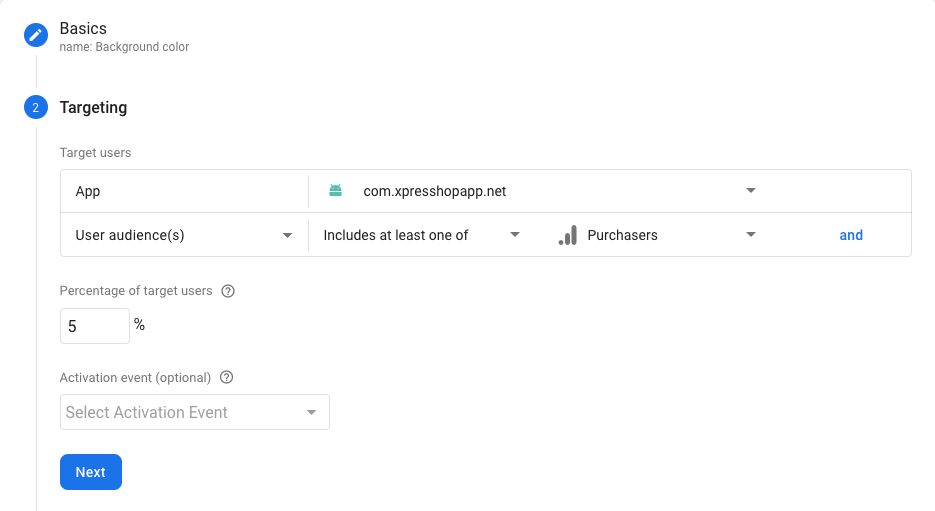Click the step 2 number badge

click(36, 107)
